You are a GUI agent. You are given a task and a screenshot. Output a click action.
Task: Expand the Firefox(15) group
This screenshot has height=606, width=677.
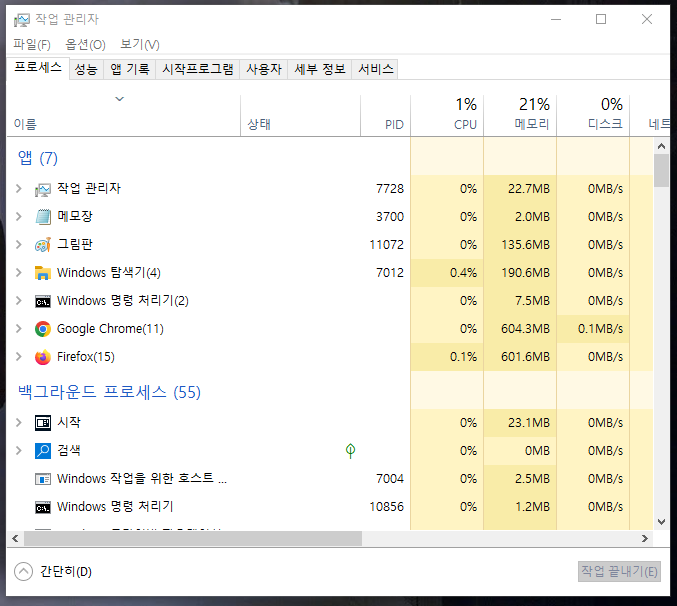click(x=19, y=357)
